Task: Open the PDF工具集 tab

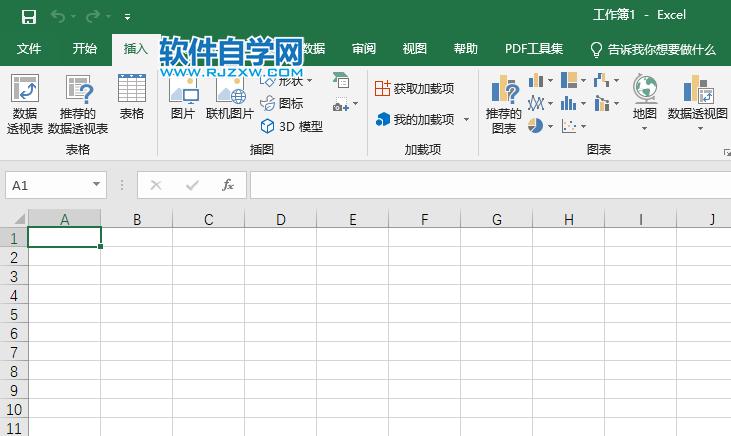Action: 534,49
